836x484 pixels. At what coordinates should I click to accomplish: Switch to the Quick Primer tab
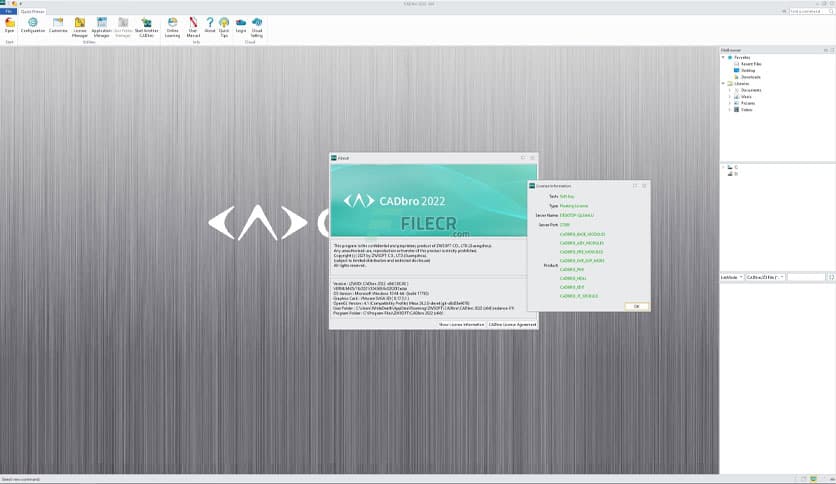[x=33, y=11]
